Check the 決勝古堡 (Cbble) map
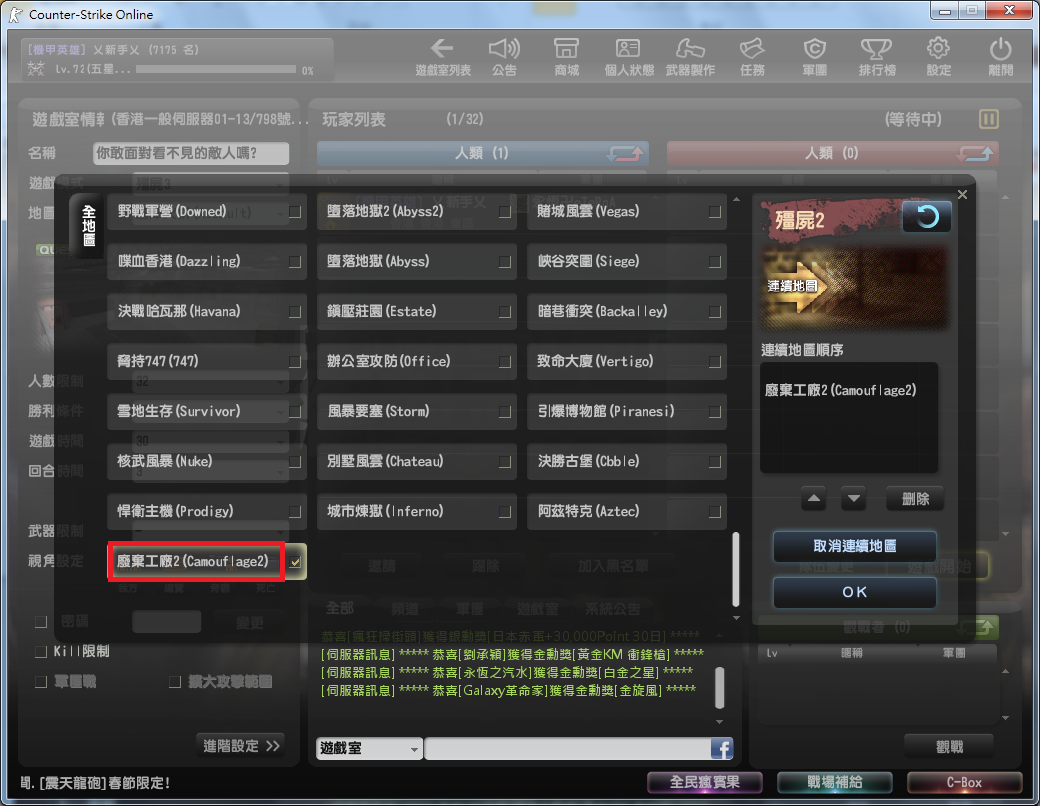 coord(714,462)
